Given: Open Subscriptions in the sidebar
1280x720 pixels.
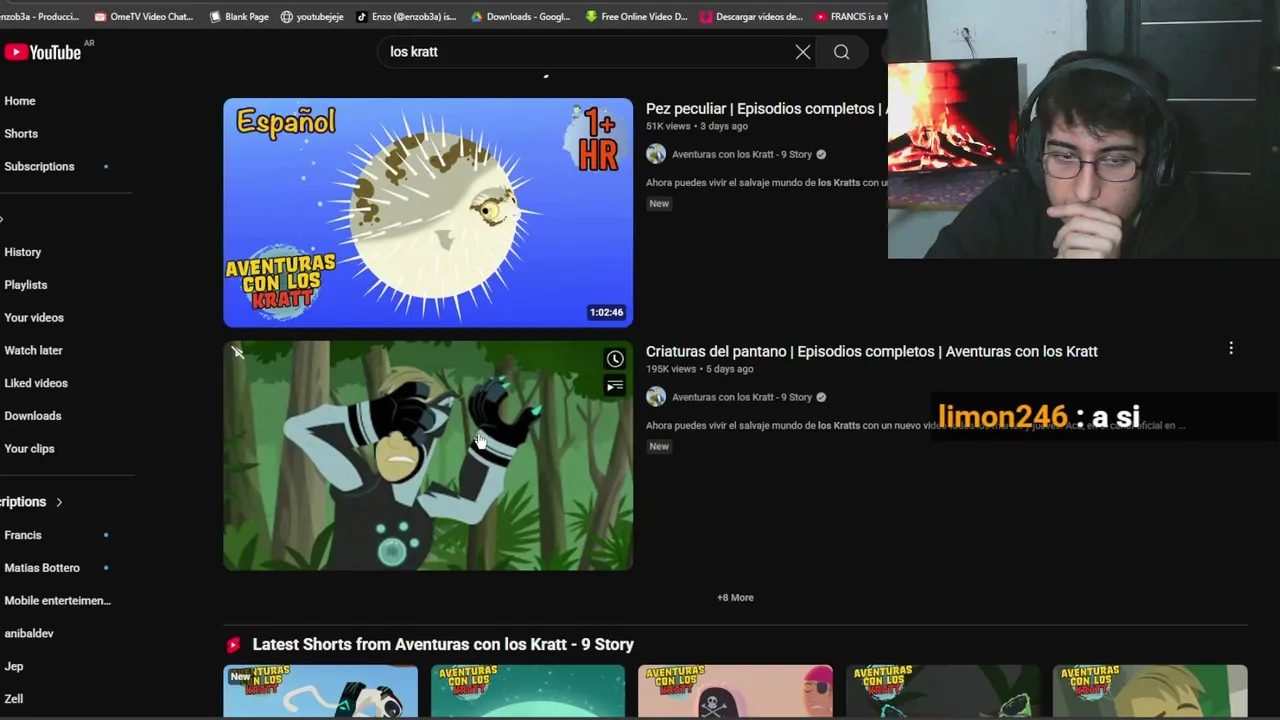Looking at the screenshot, I should click(39, 167).
